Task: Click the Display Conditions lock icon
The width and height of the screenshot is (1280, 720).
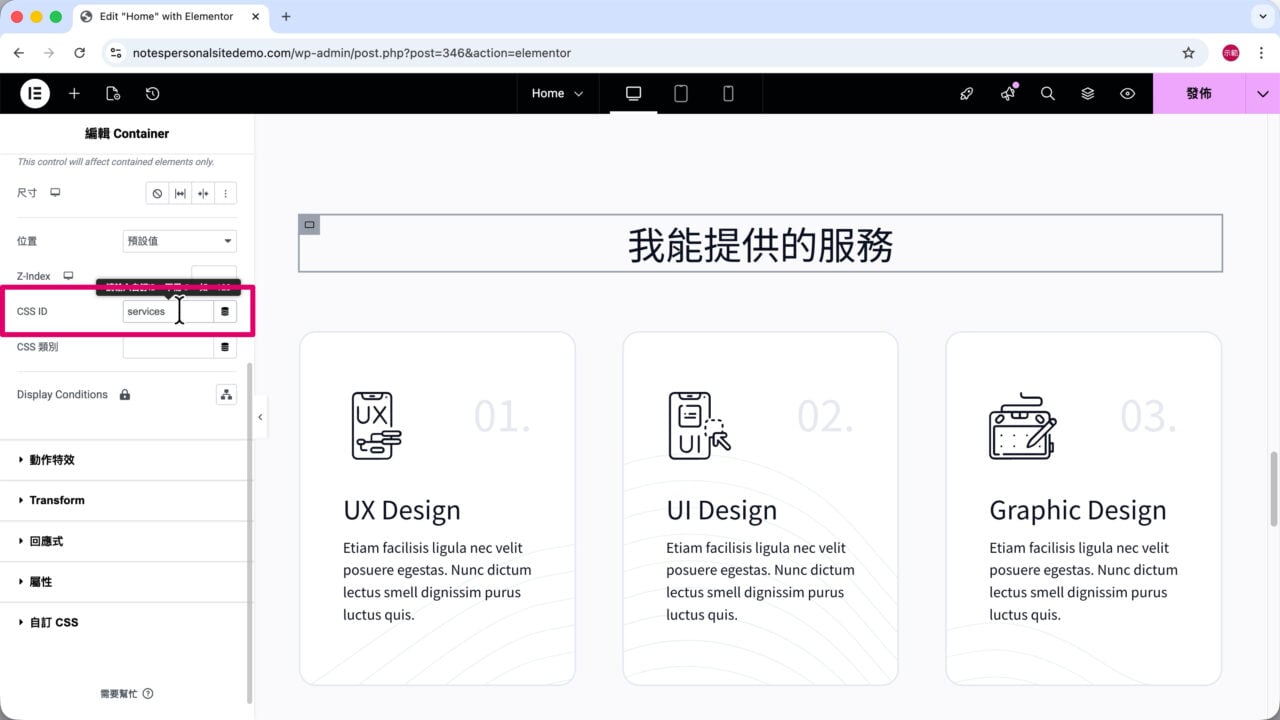Action: tap(125, 394)
